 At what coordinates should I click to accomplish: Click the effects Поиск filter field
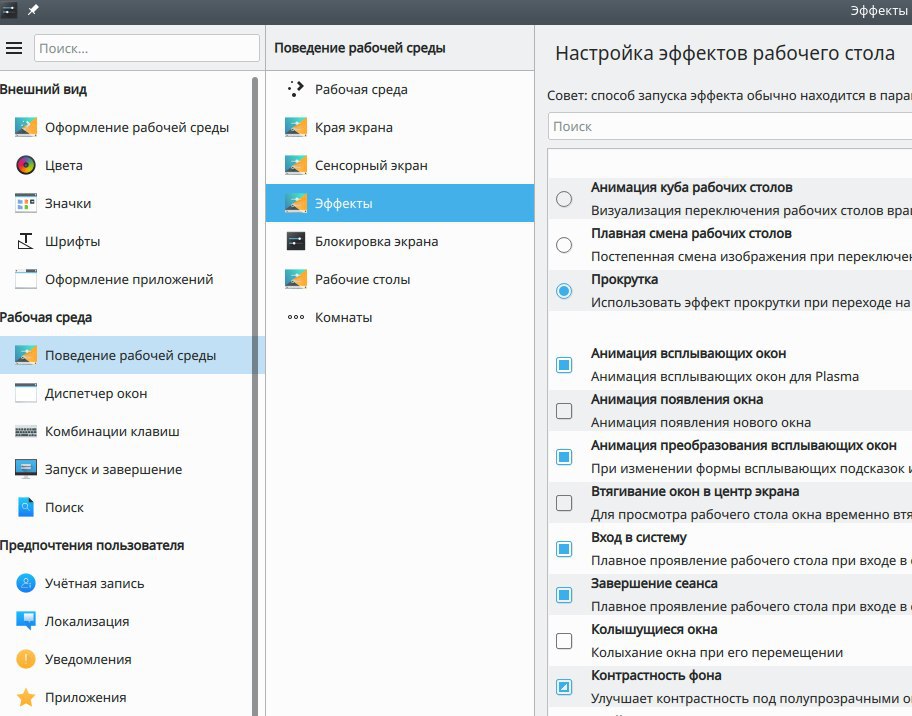(730, 126)
